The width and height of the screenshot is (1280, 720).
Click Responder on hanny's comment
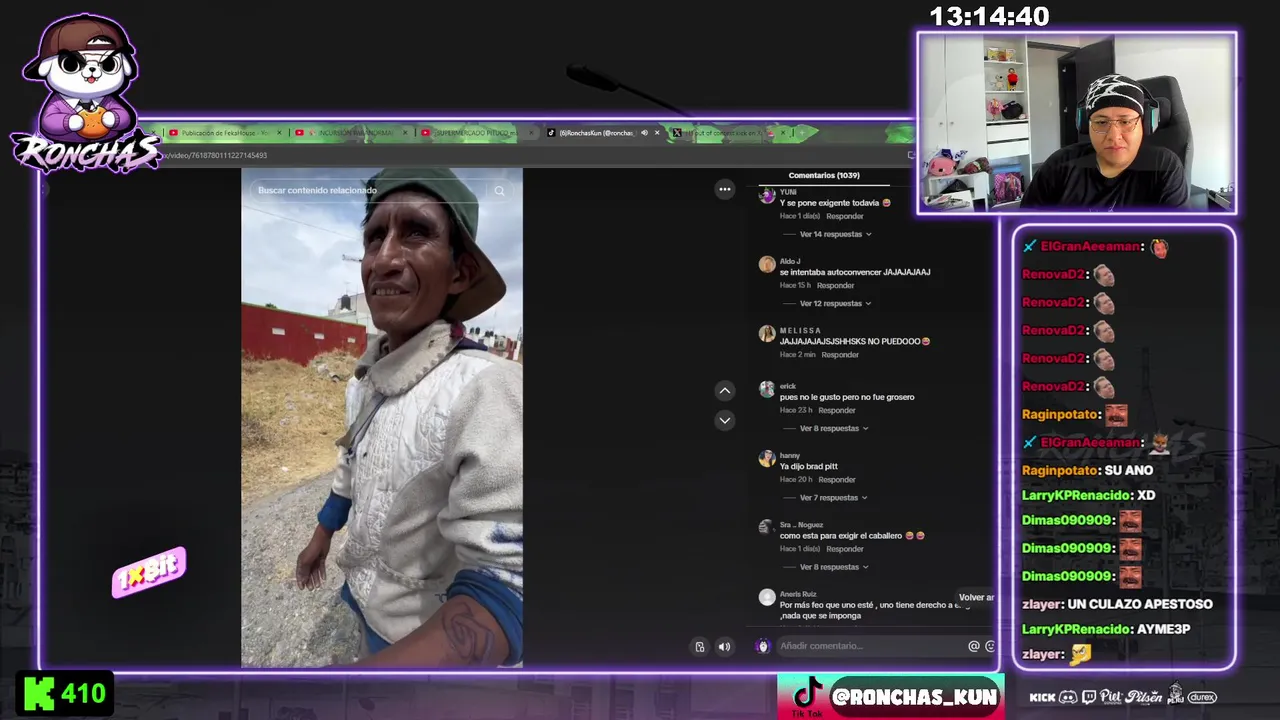point(837,479)
